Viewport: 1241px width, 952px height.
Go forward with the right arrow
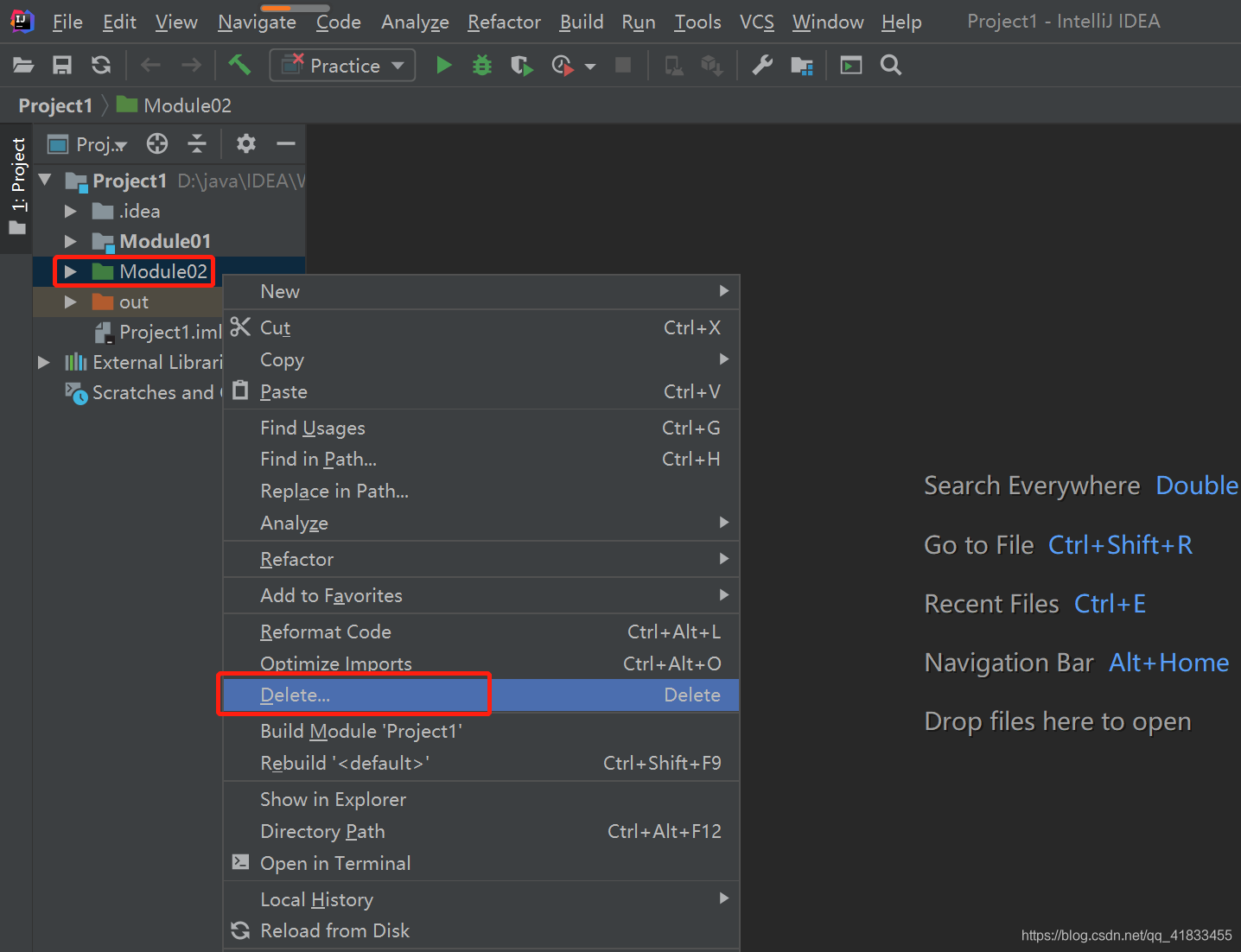pos(191,66)
